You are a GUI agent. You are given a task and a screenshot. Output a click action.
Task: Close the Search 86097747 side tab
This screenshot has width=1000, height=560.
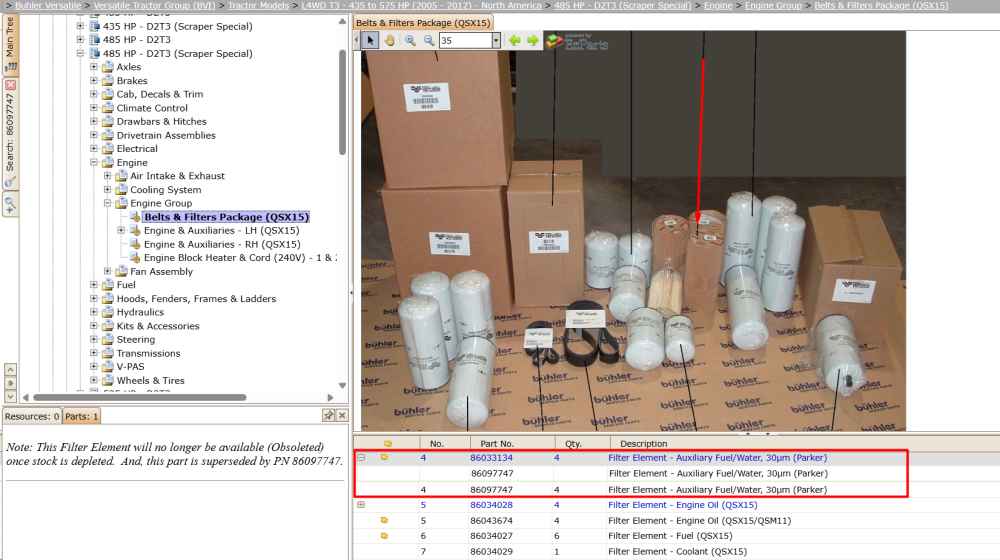point(10,84)
